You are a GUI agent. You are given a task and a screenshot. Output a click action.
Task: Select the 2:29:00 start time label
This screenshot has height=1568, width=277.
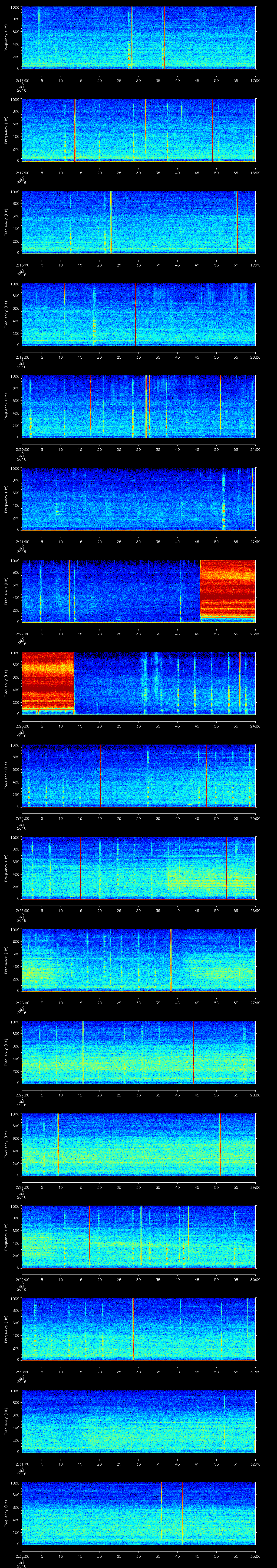click(x=22, y=1279)
